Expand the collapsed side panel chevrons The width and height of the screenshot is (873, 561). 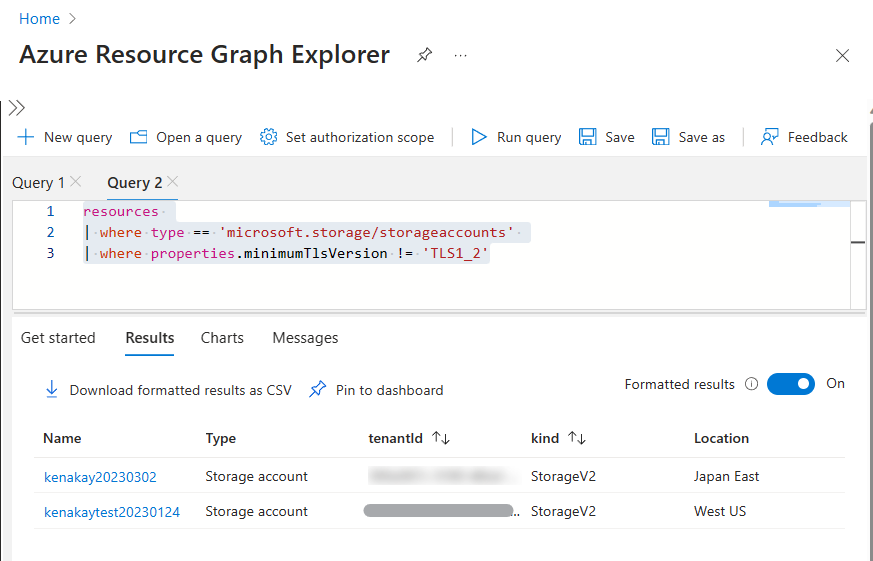pyautogui.click(x=17, y=108)
